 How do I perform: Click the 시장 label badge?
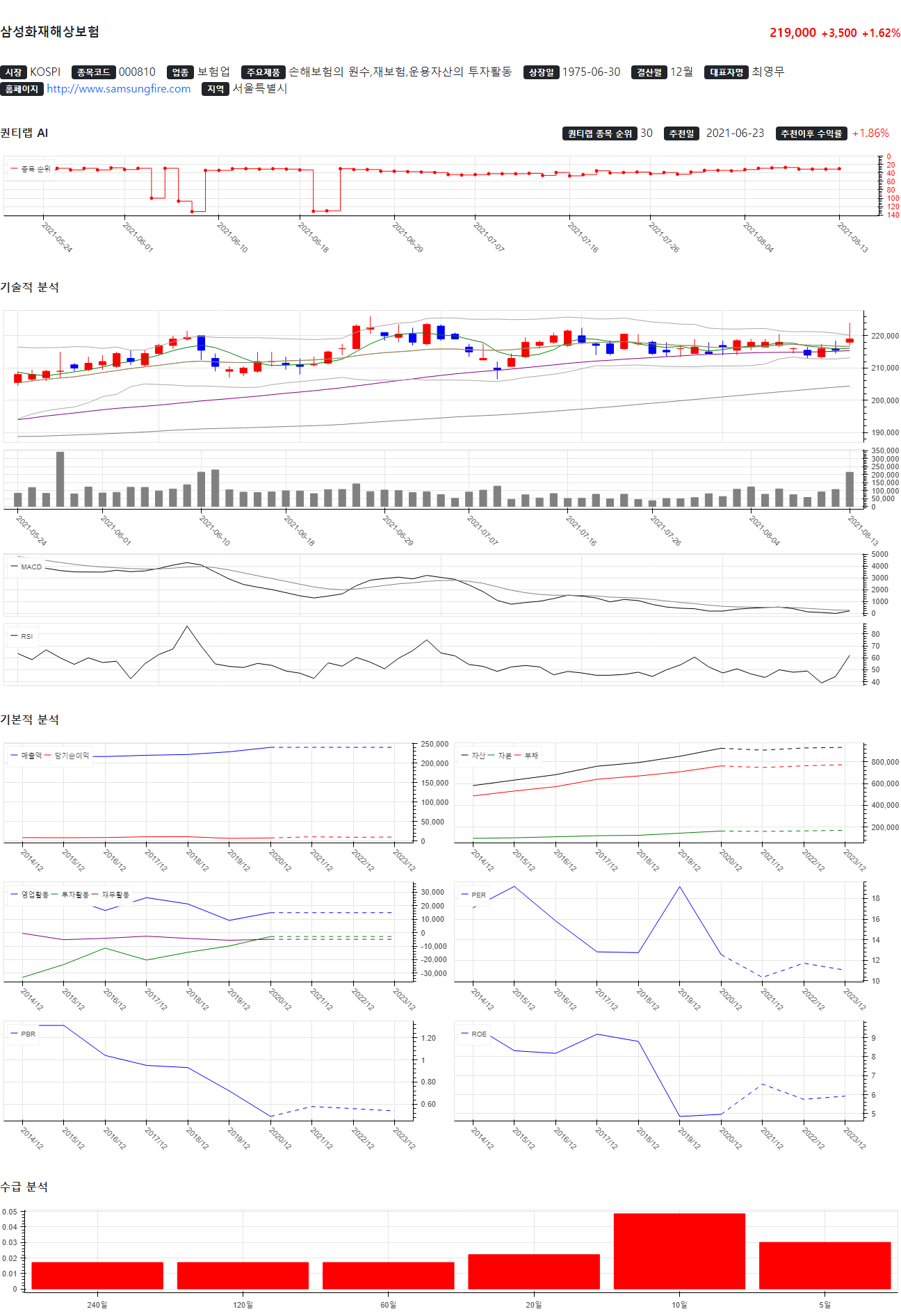pos(13,72)
